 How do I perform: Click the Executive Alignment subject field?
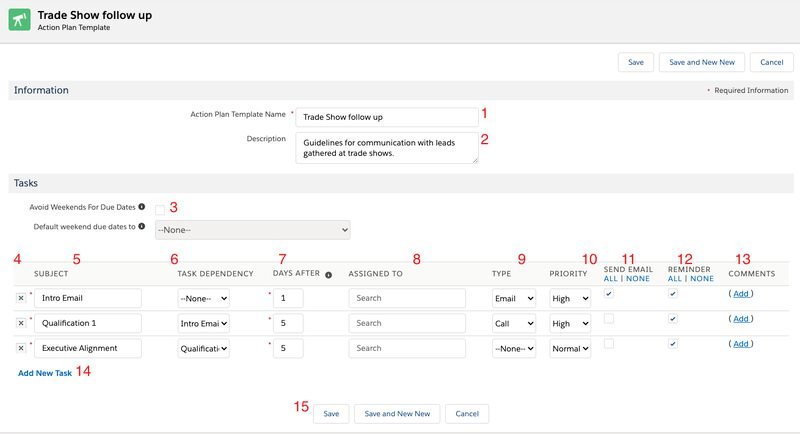pyautogui.click(x=88, y=348)
